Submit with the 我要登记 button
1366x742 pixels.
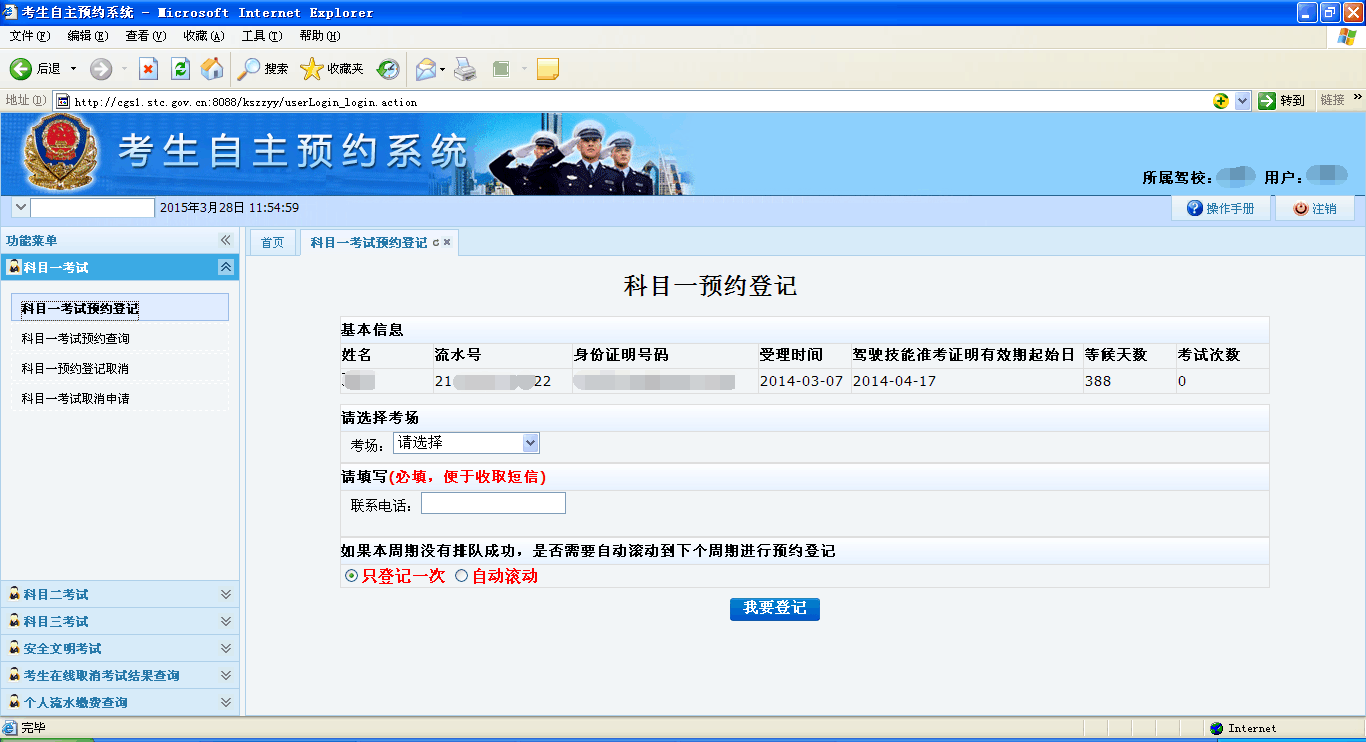(x=774, y=608)
